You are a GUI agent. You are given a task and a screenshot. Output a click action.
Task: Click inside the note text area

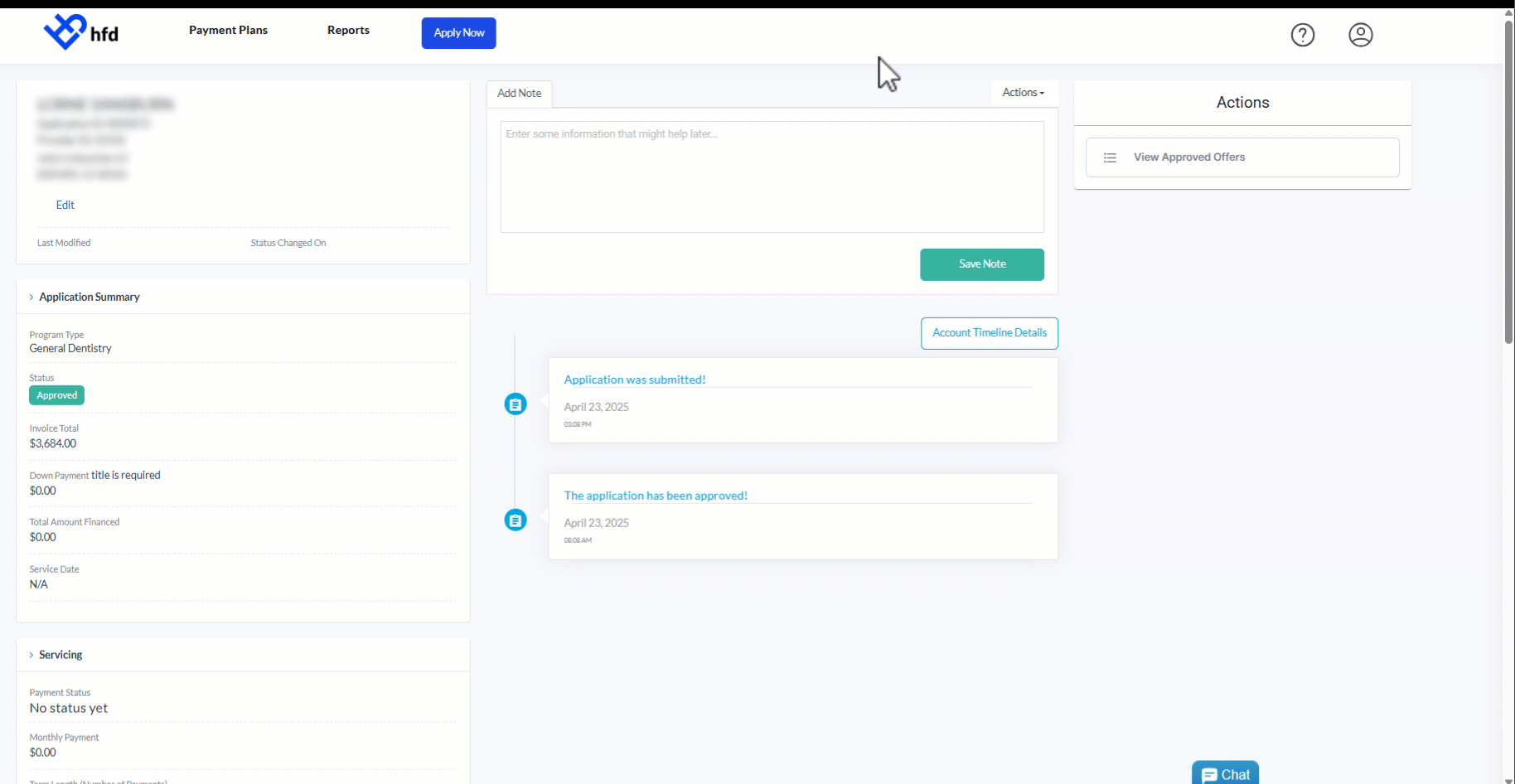click(x=772, y=177)
